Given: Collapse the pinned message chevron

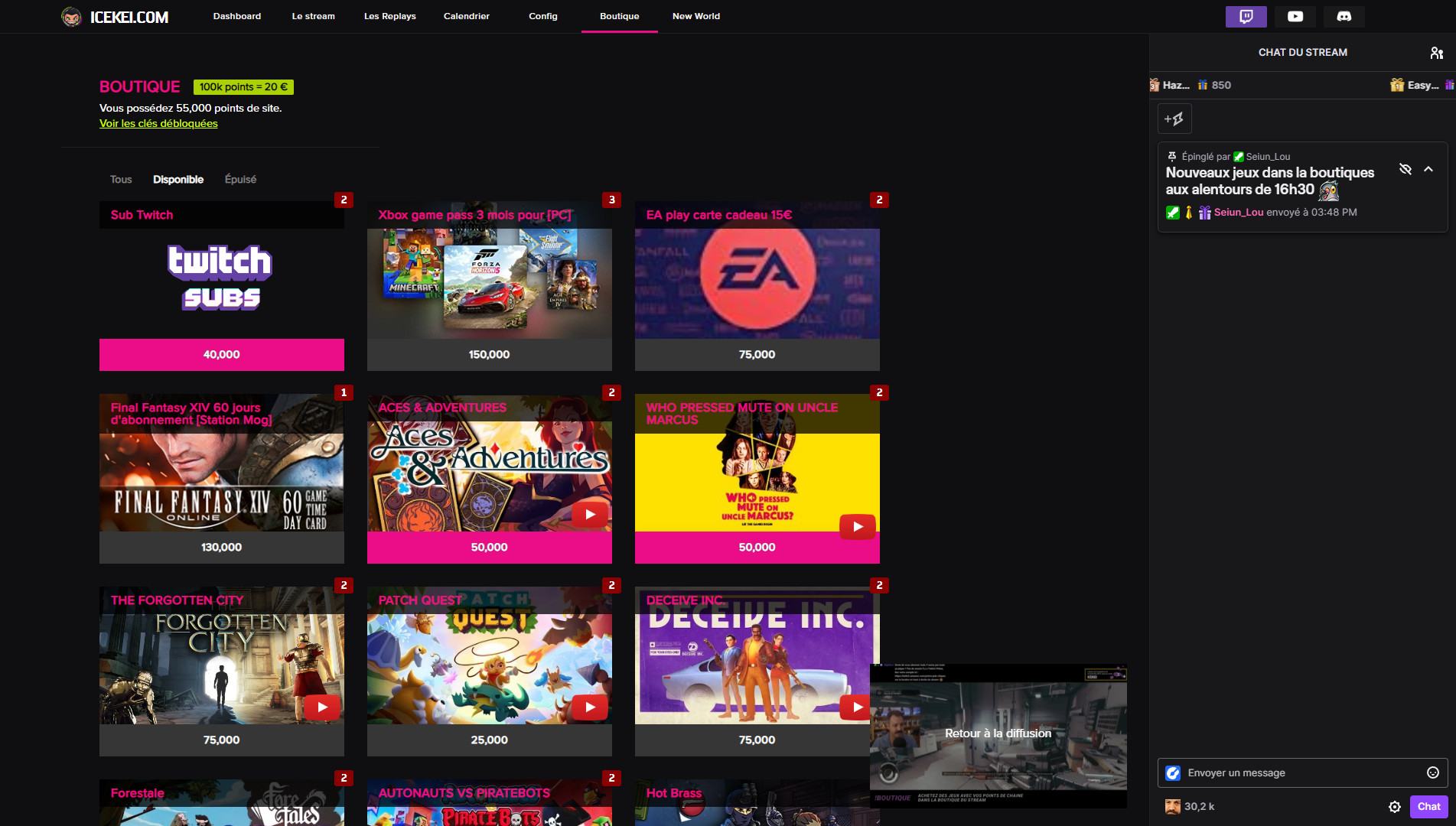Looking at the screenshot, I should [x=1428, y=169].
